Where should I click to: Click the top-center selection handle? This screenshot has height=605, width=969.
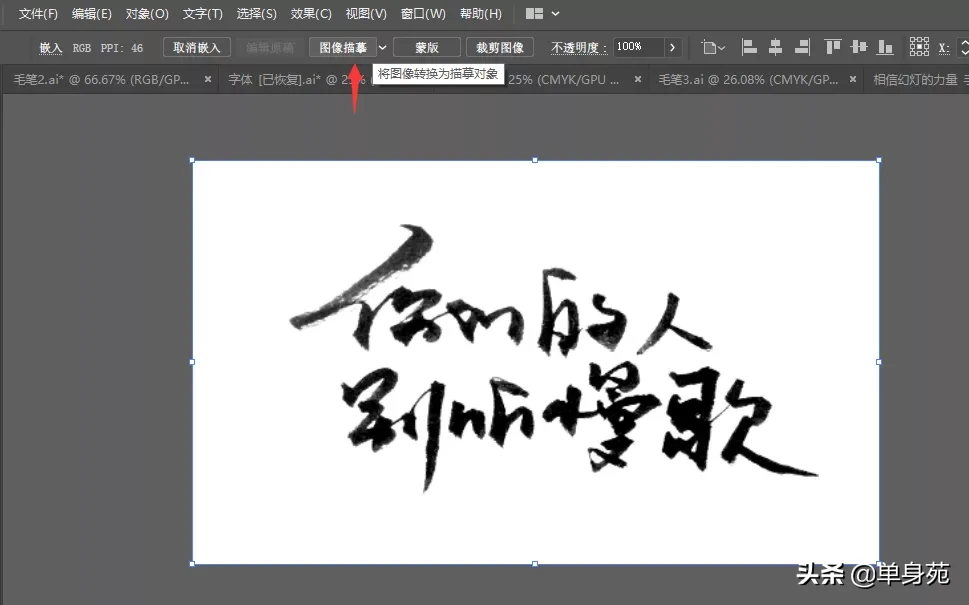tap(535, 160)
